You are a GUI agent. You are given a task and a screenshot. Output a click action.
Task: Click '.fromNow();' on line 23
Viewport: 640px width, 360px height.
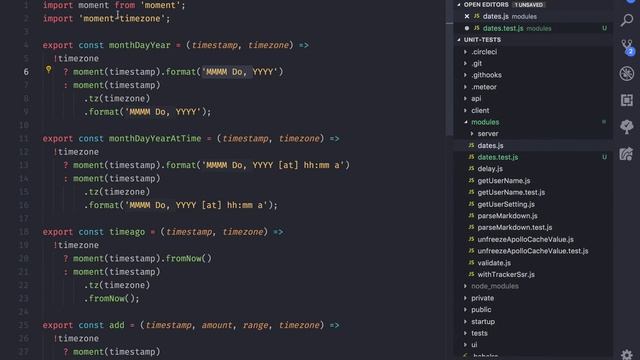tap(111, 298)
